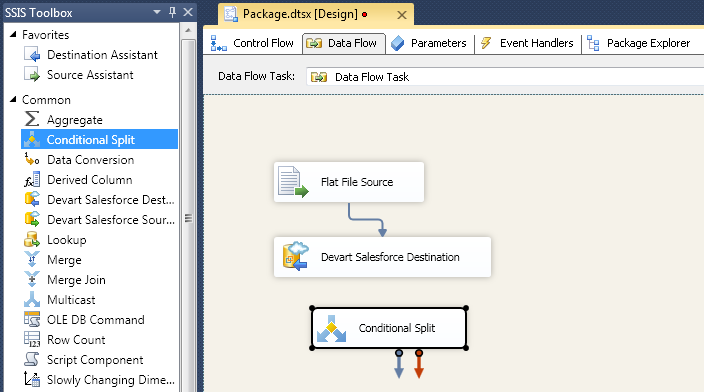Open the Package Explorer tab

coord(638,43)
